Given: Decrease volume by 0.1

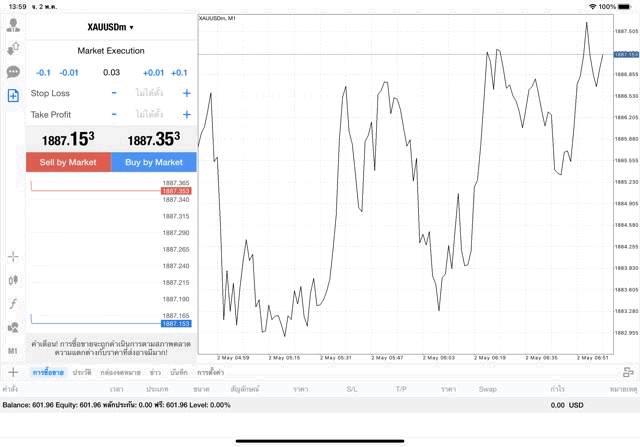Looking at the screenshot, I should [43, 72].
